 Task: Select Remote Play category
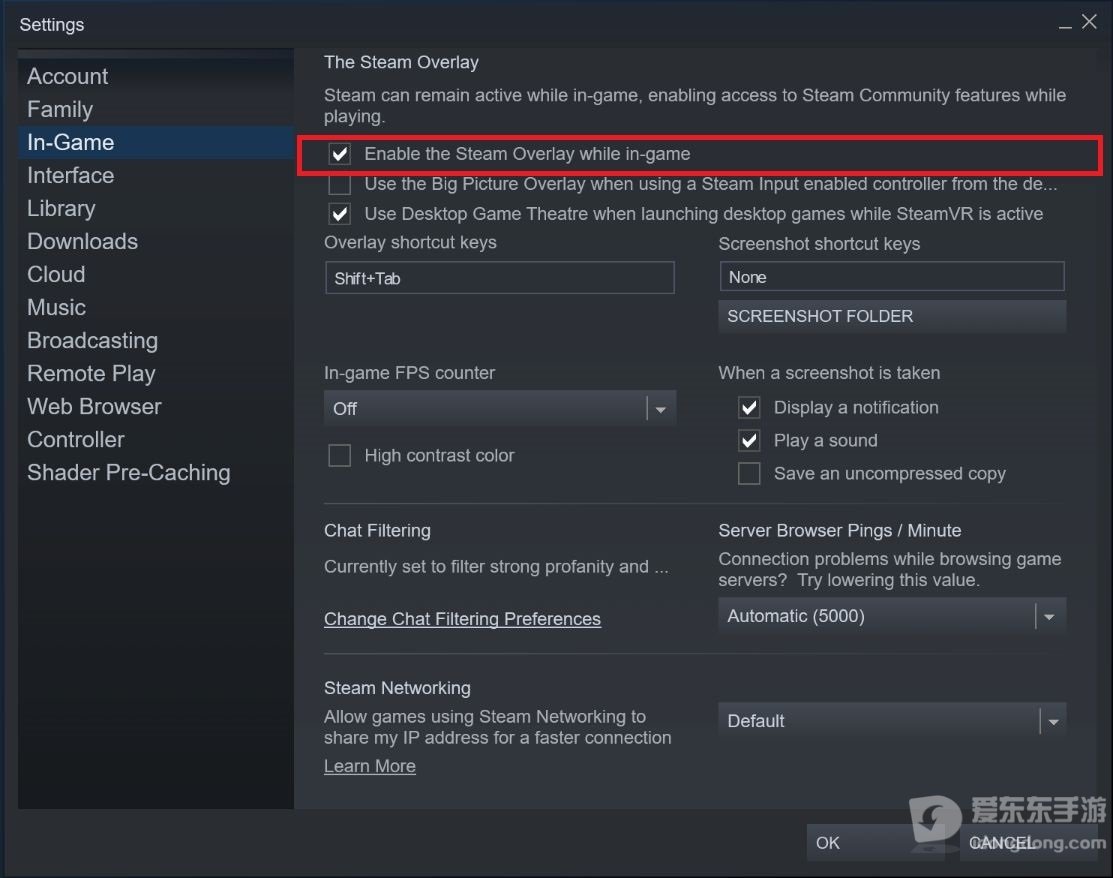coord(91,373)
